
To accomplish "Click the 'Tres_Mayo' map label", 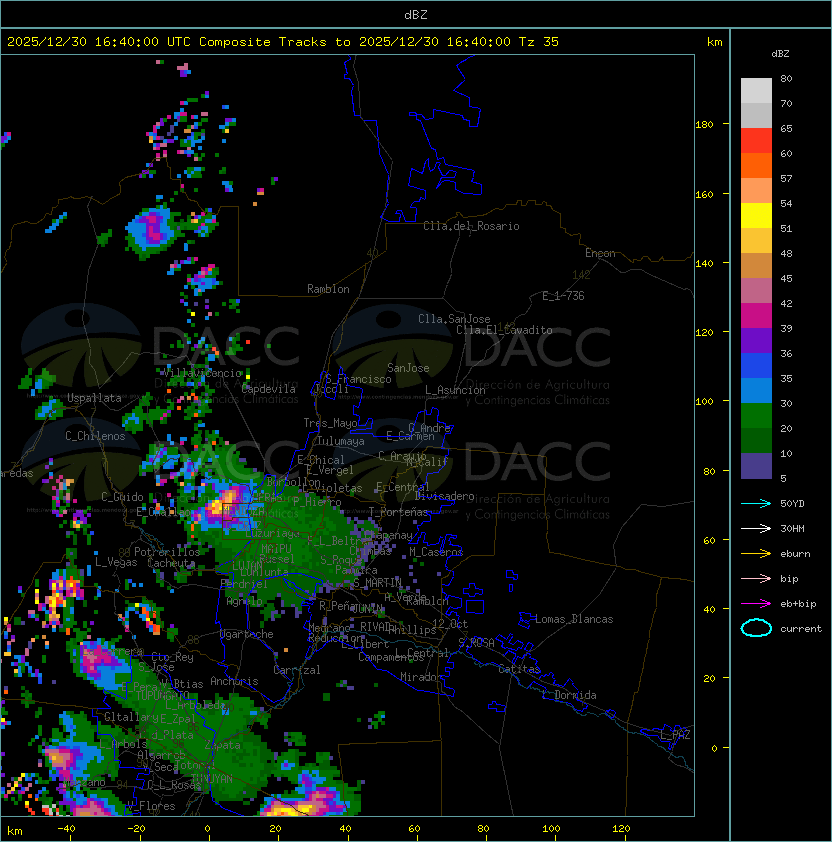I will (x=330, y=423).
